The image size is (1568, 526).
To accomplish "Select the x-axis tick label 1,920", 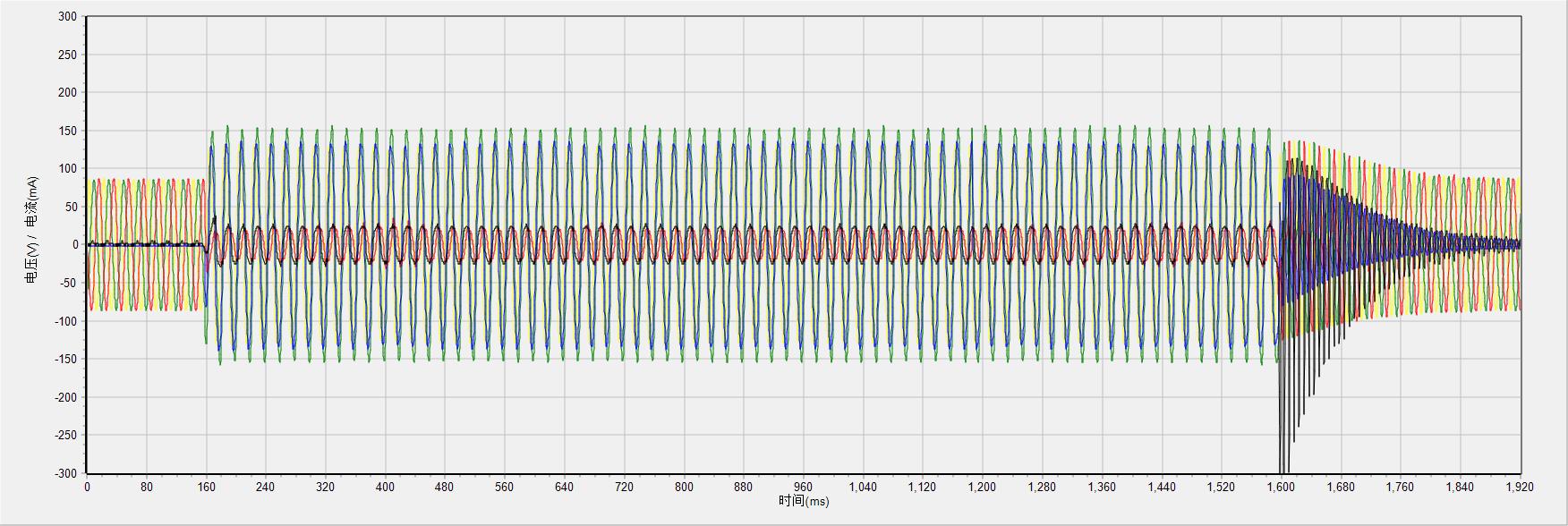I will point(1521,488).
